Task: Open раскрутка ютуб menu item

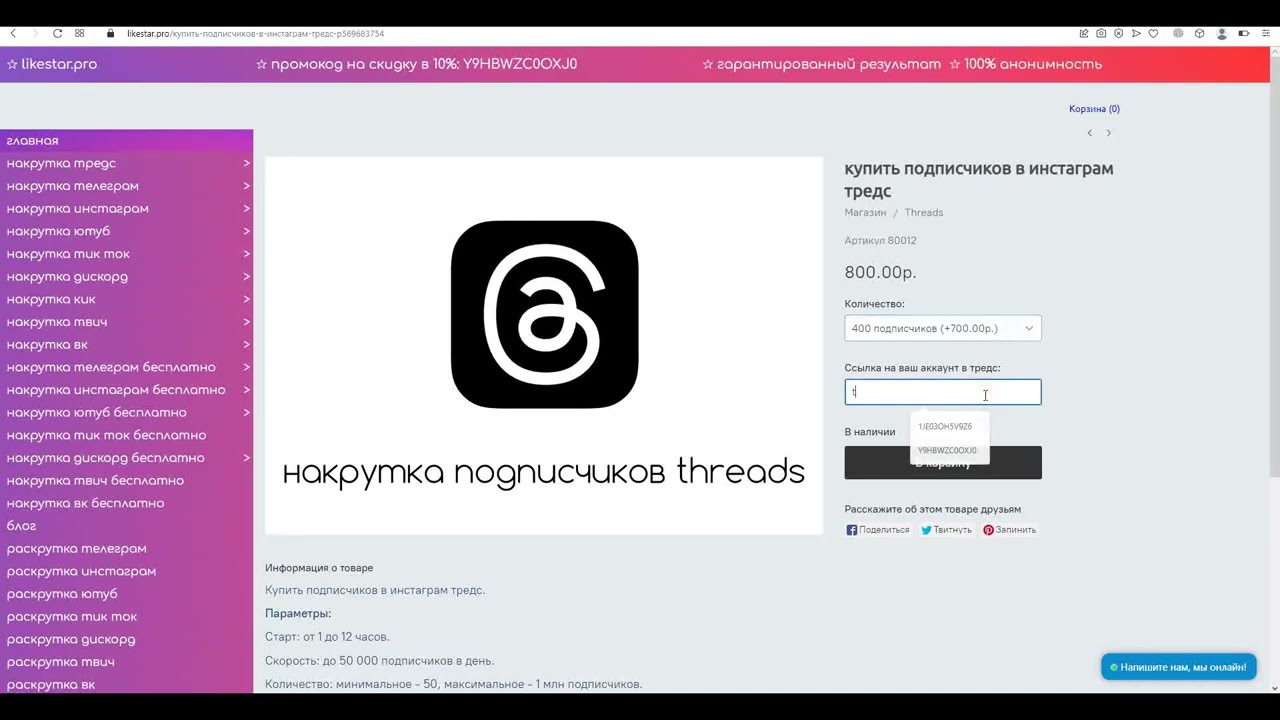Action: pyautogui.click(x=126, y=594)
